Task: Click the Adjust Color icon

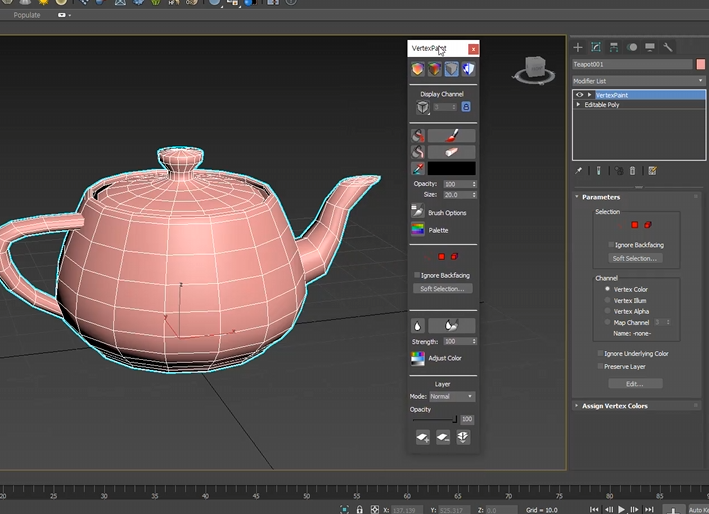Action: [x=419, y=358]
